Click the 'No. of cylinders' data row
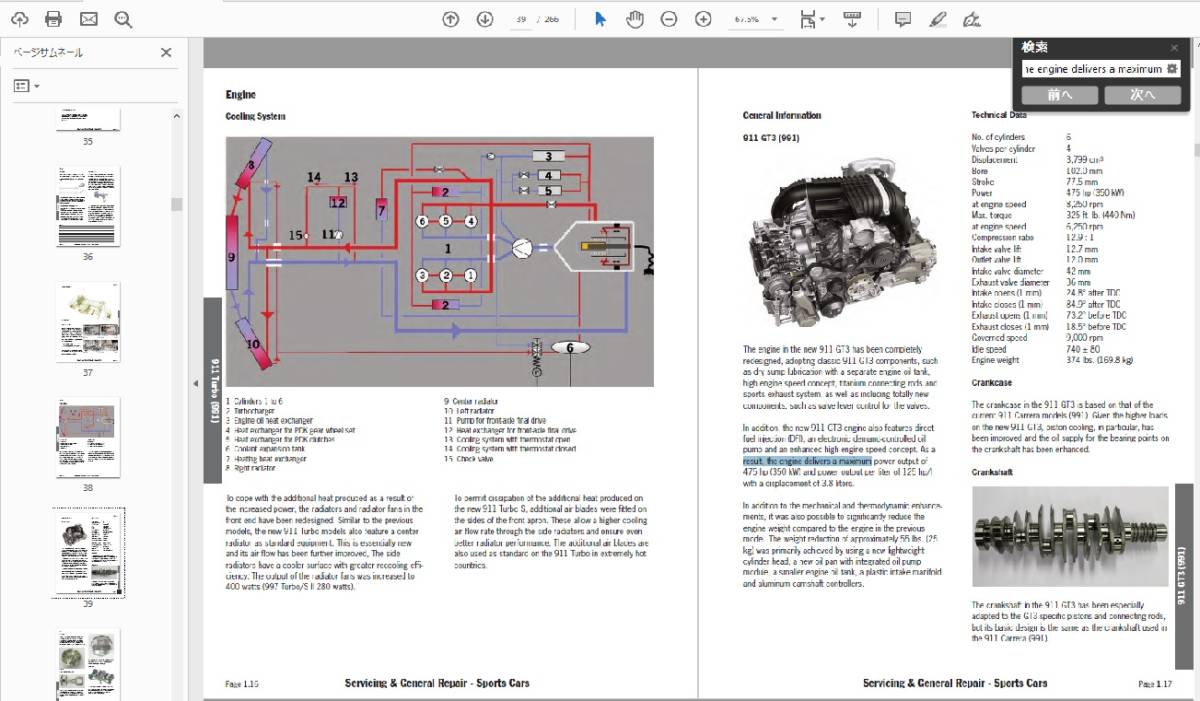The height and width of the screenshot is (701, 1200). (x=1022, y=137)
